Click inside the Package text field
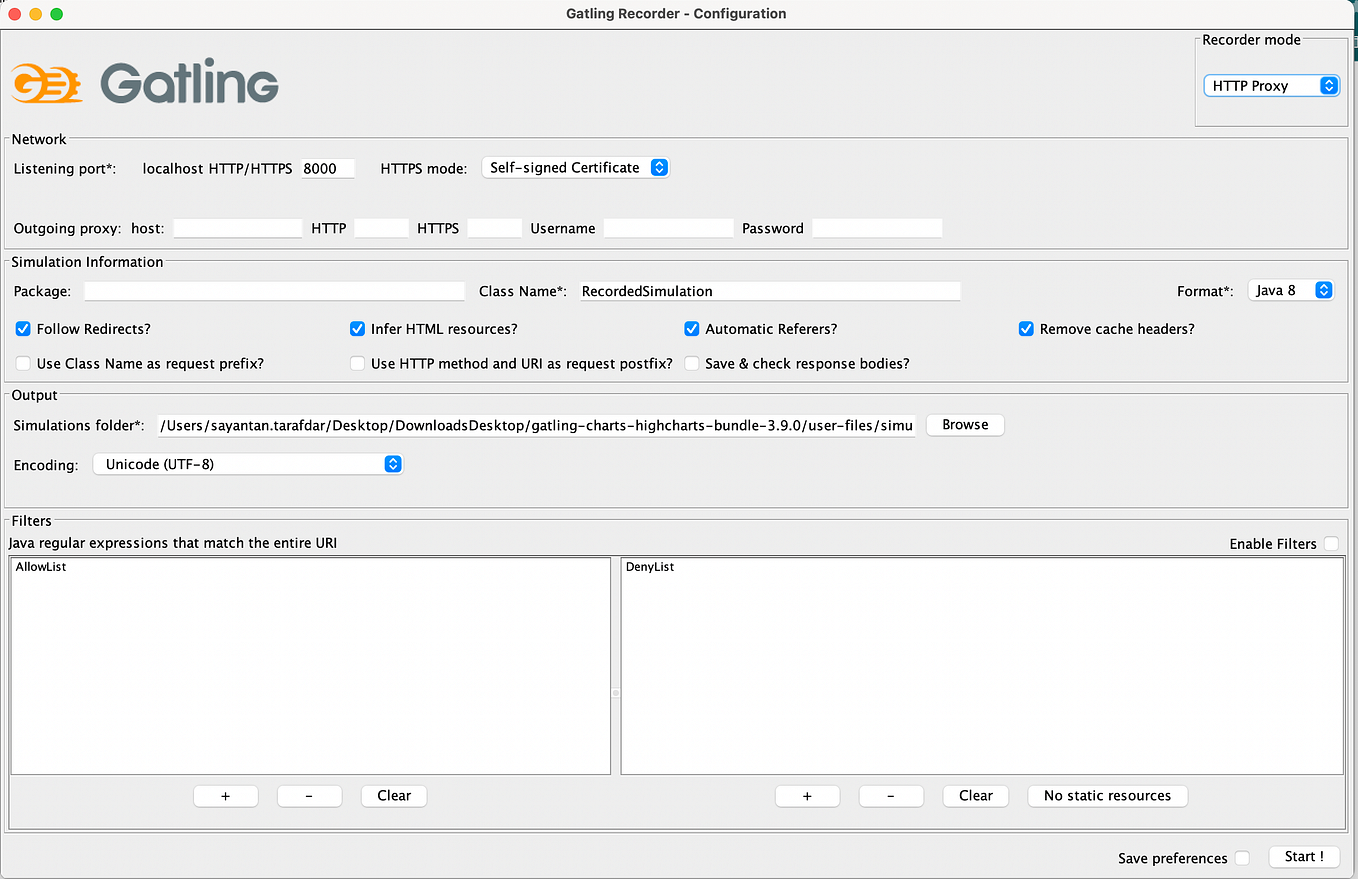 [273, 290]
